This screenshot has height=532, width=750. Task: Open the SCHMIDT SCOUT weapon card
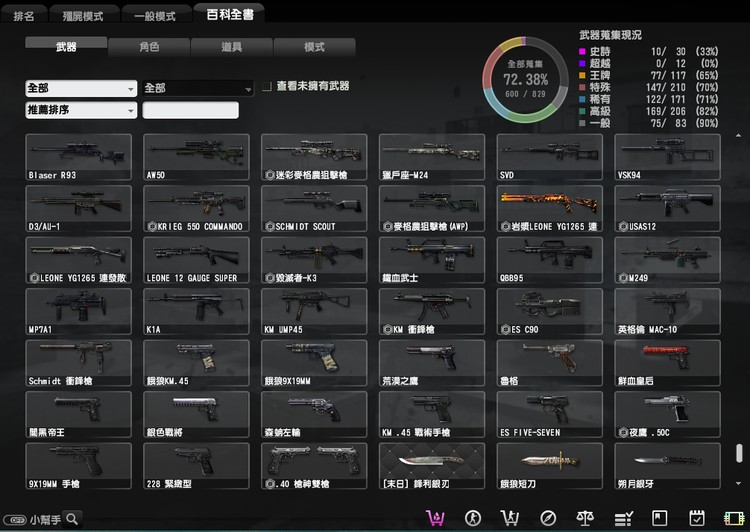pos(314,209)
